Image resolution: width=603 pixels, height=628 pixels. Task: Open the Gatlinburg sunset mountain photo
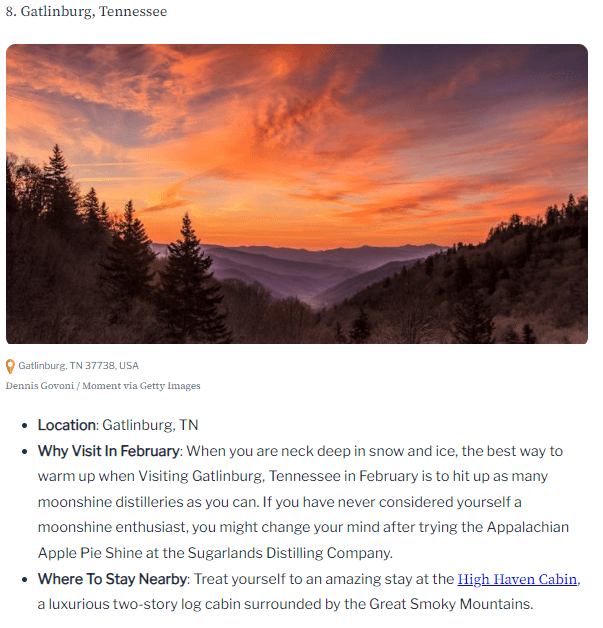pos(296,194)
